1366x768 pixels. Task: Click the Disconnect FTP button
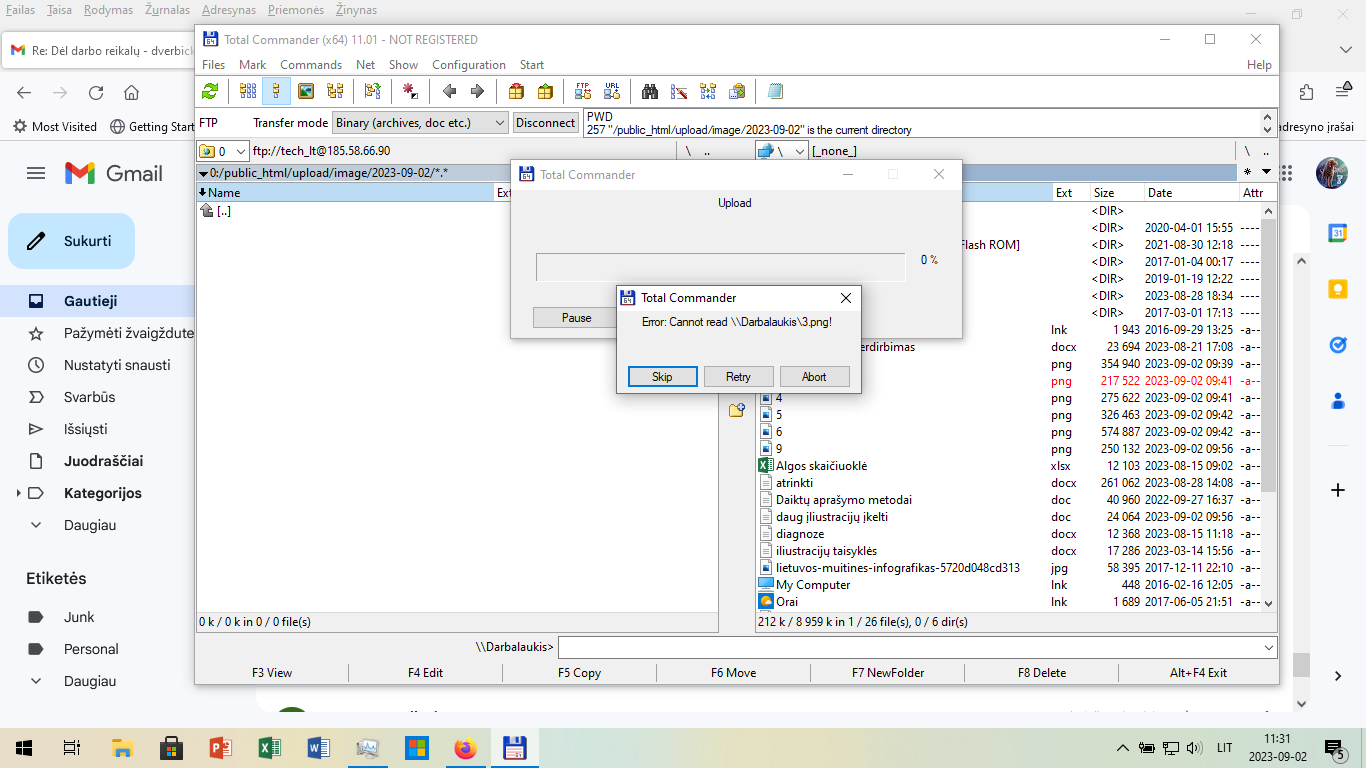click(x=545, y=123)
